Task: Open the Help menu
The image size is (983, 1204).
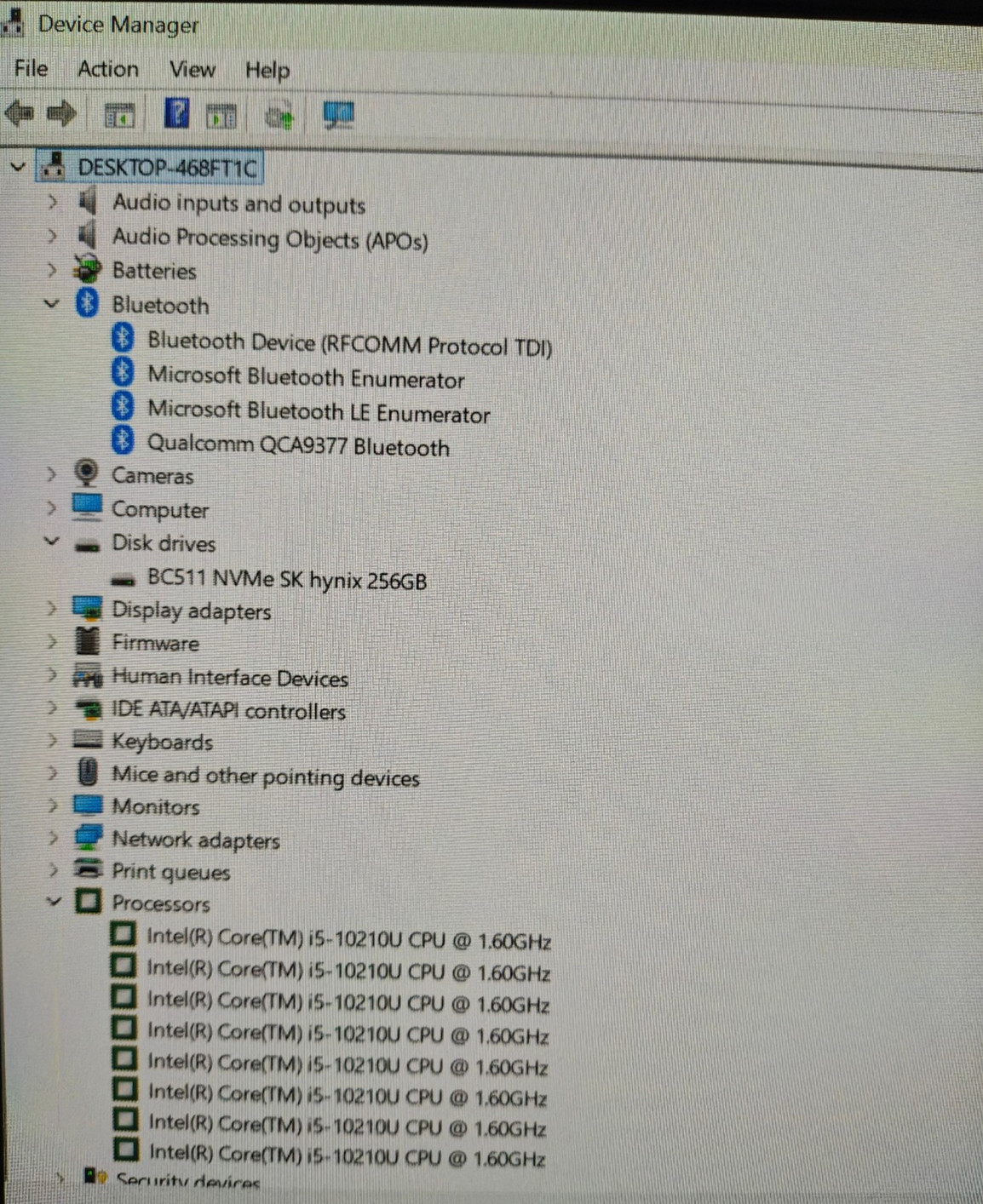Action: click(x=267, y=70)
